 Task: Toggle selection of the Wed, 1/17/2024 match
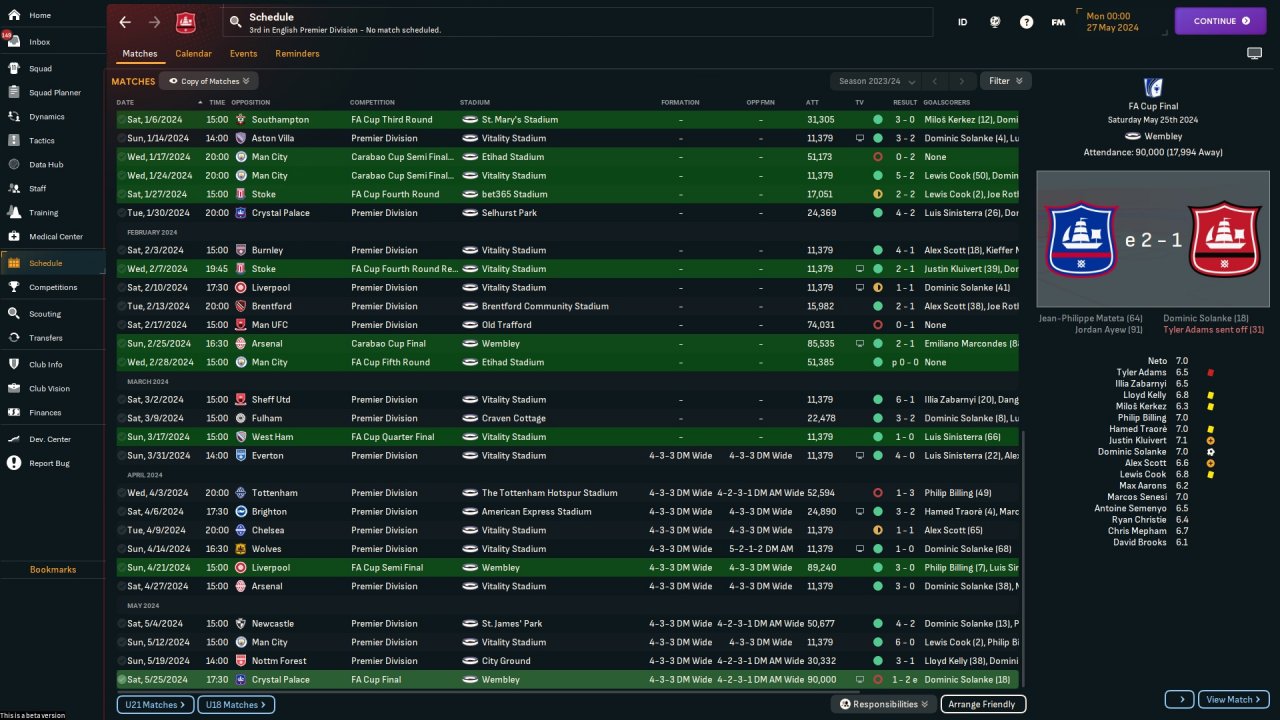click(x=122, y=157)
